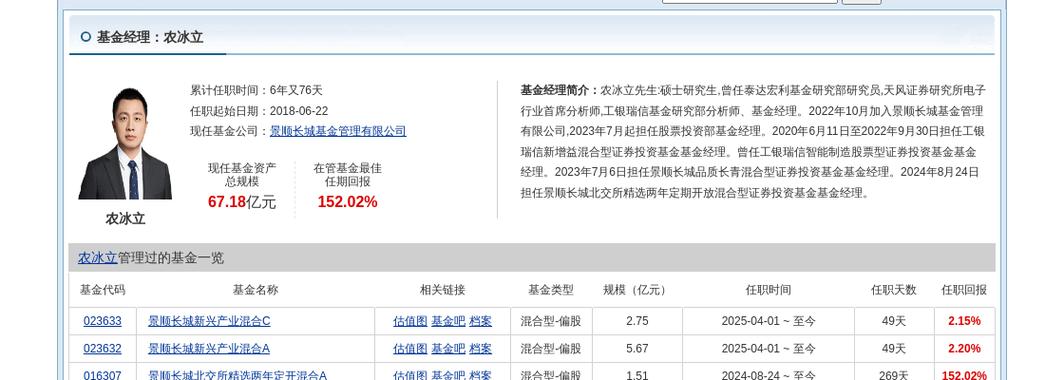Click the 基金代码 column header
The width and height of the screenshot is (1064, 380).
102,290
